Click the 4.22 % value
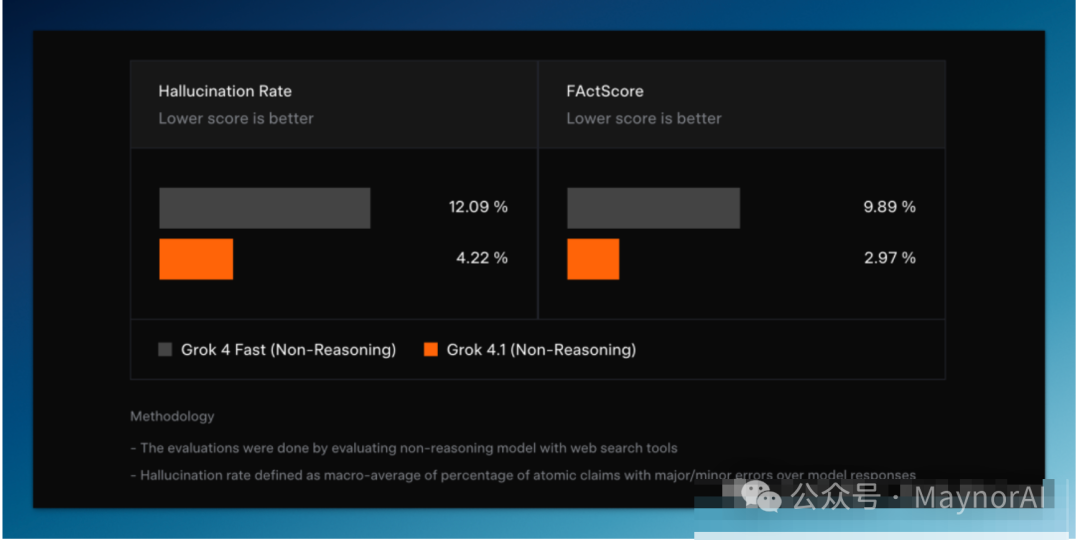1080x540 pixels. (x=481, y=258)
